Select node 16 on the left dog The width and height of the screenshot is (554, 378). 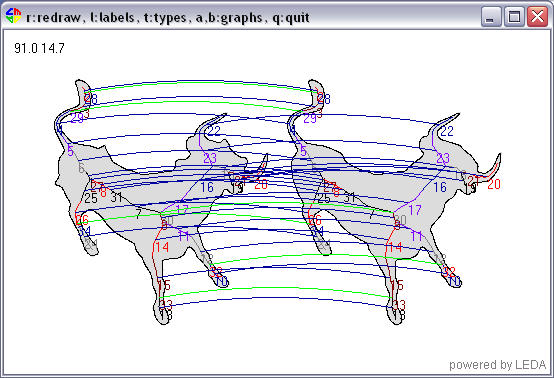click(207, 187)
